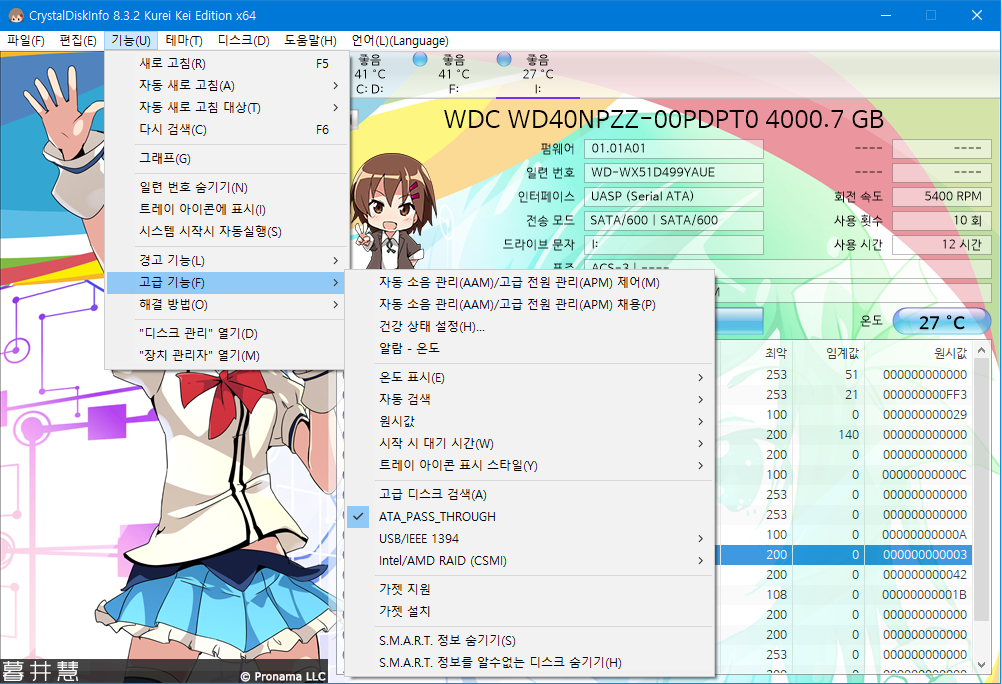The width and height of the screenshot is (1002, 684).
Task: Expand the 시작 시 대기 시간(W) submenu
Action: coord(529,444)
